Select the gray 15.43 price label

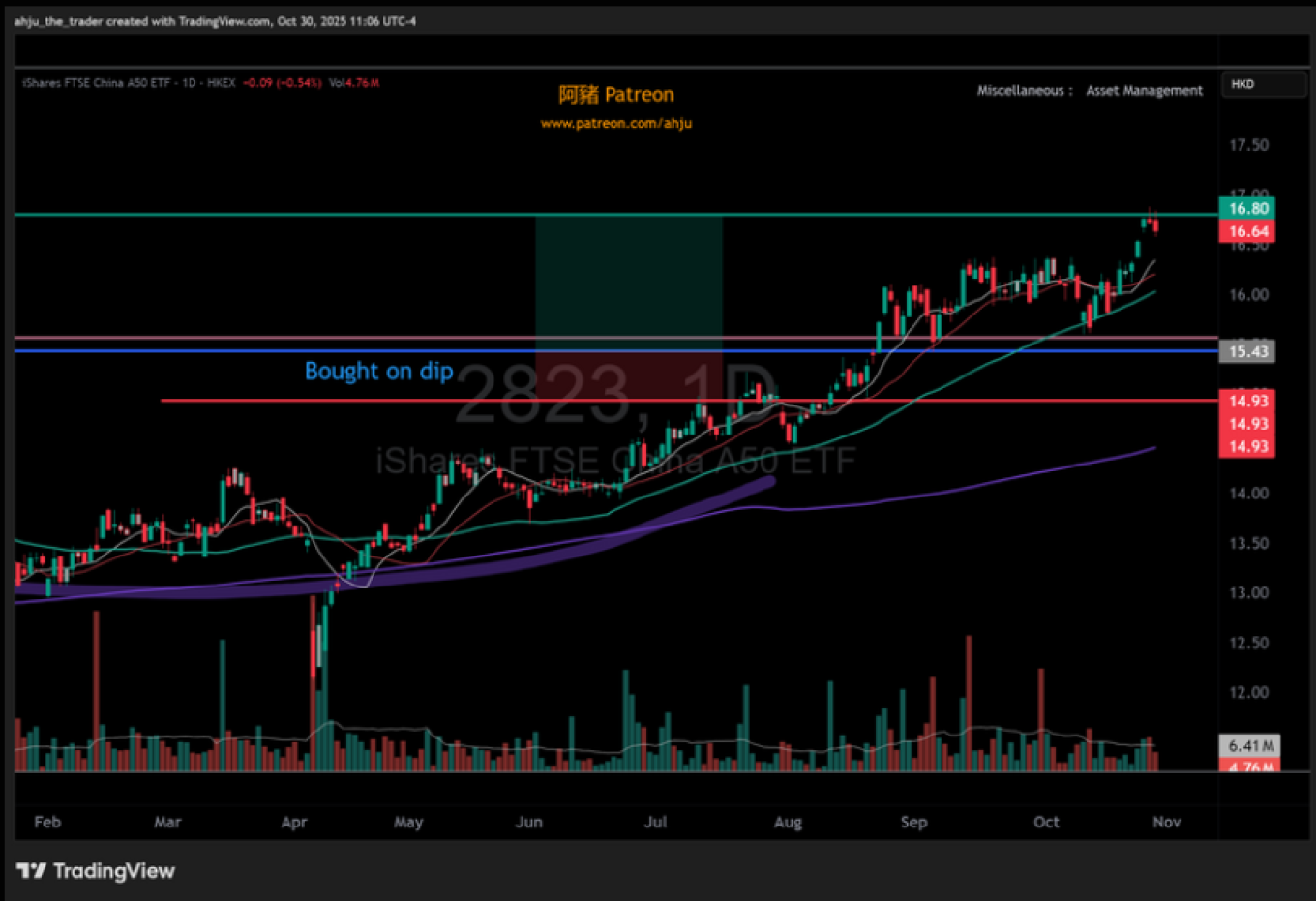point(1247,351)
